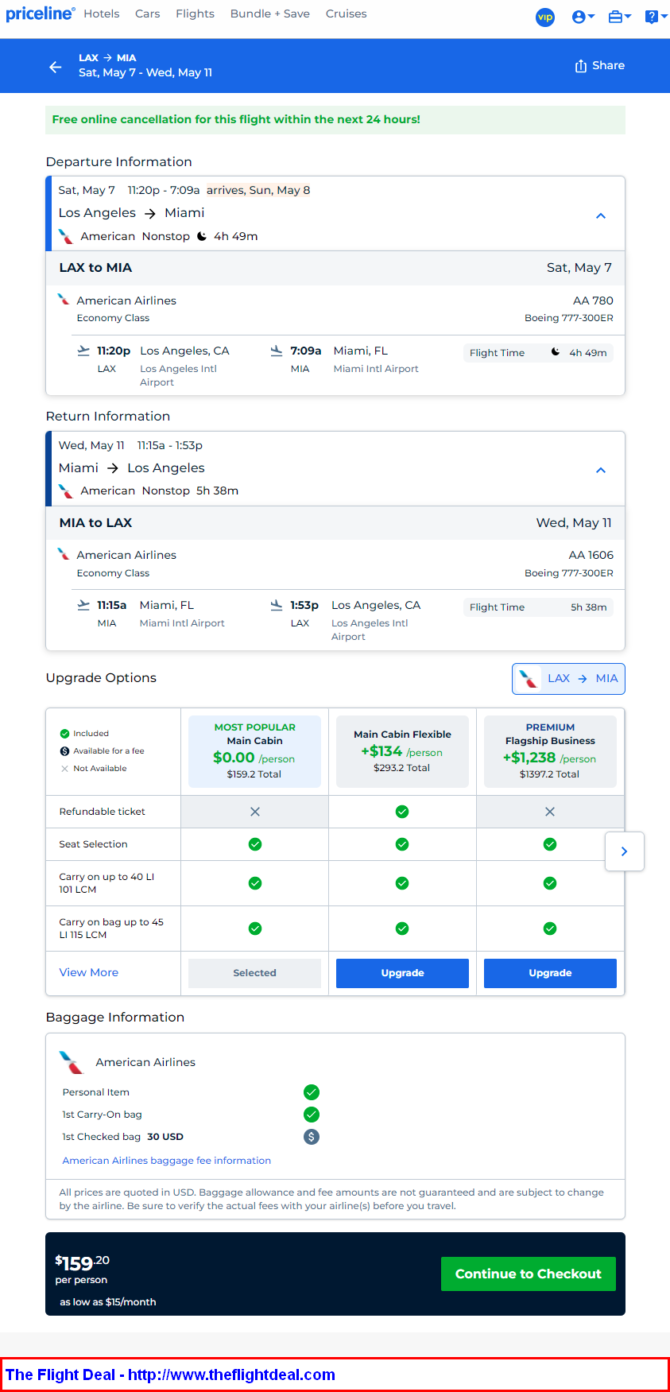Image resolution: width=670 pixels, height=1392 pixels.
Task: Click the takeoff icon beside 11:20p departure
Action: pyautogui.click(x=83, y=351)
